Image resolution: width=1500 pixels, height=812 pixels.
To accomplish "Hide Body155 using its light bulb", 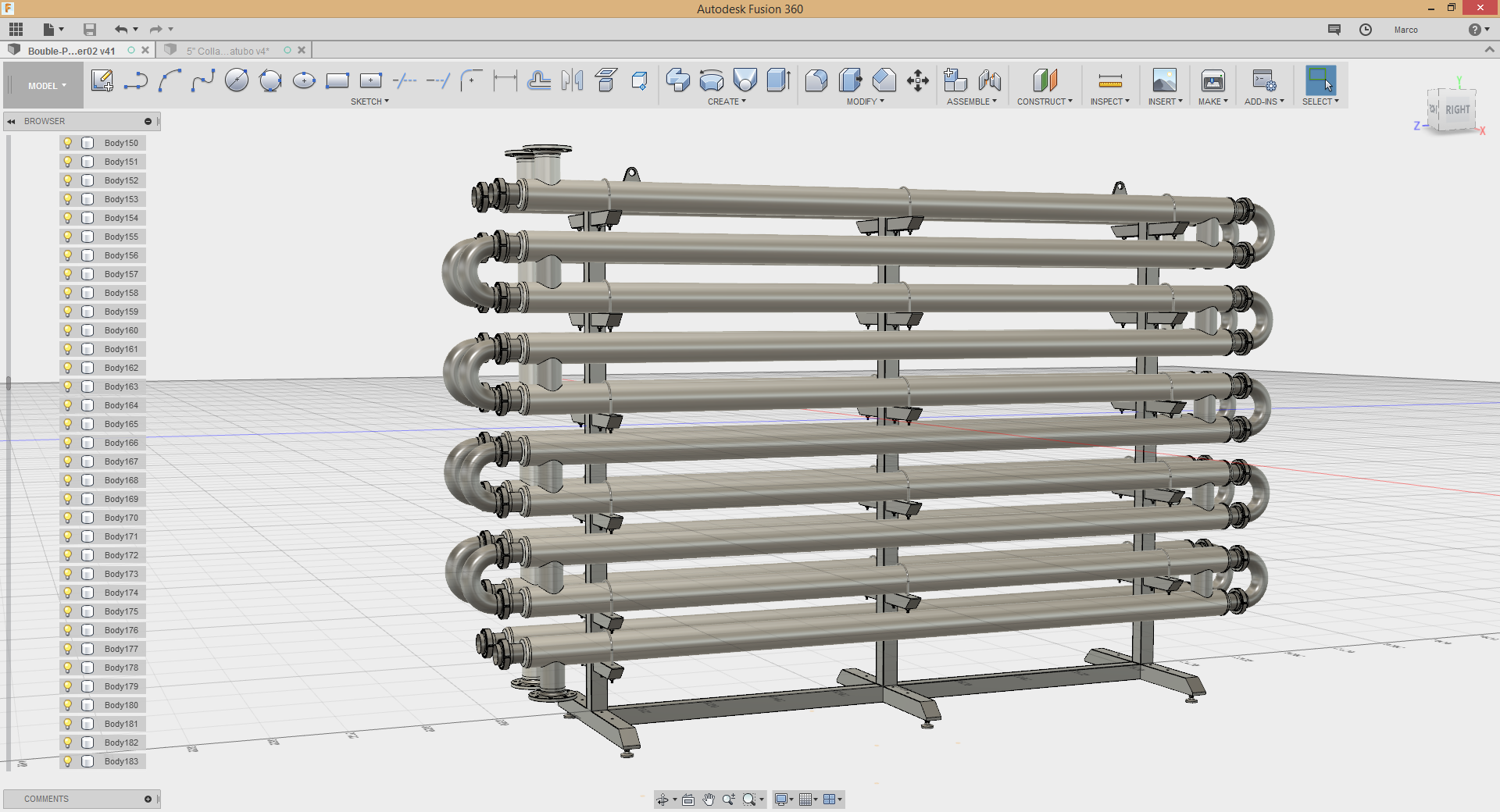I will [x=68, y=237].
